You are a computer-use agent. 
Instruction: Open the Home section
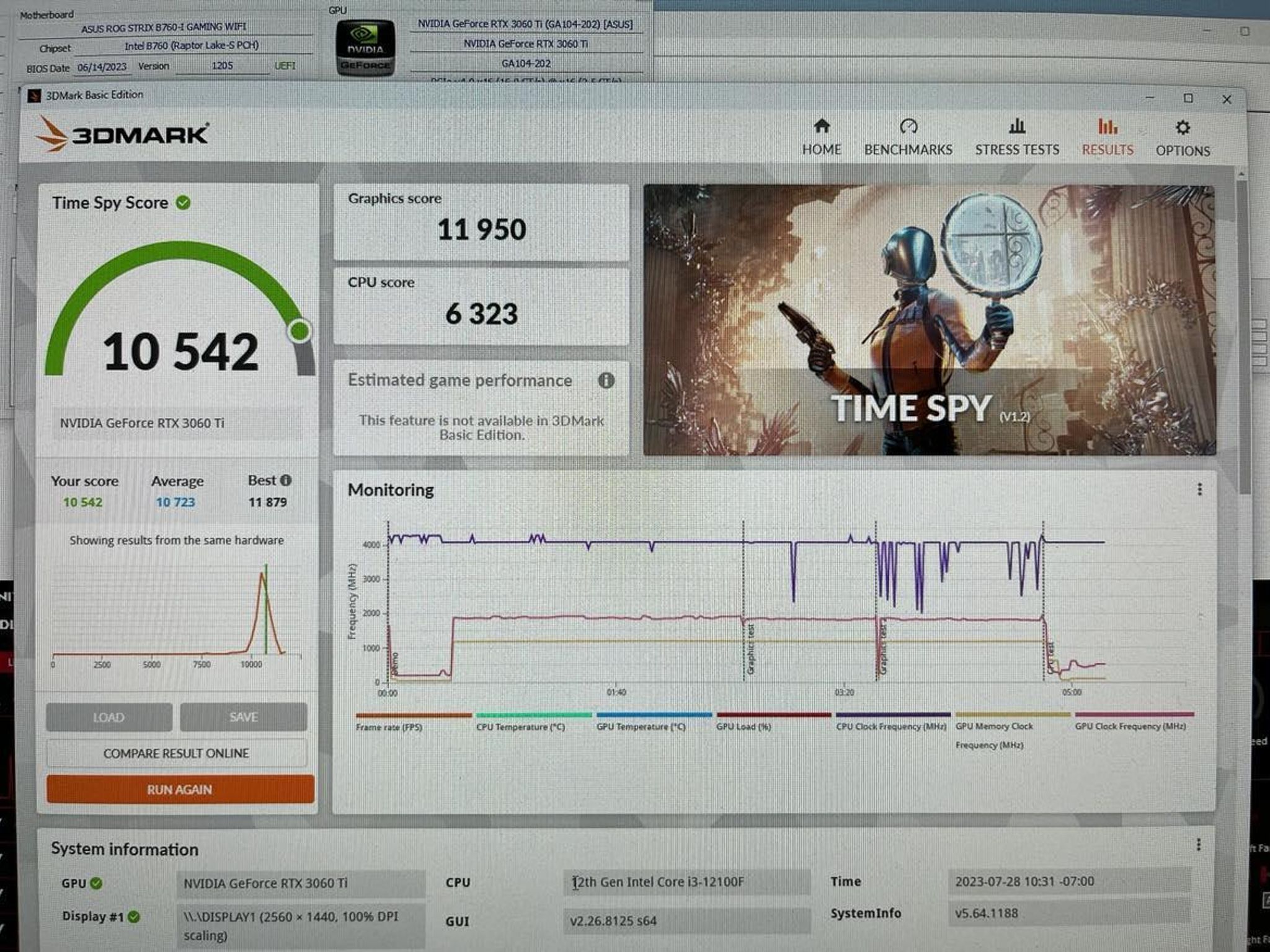click(822, 137)
